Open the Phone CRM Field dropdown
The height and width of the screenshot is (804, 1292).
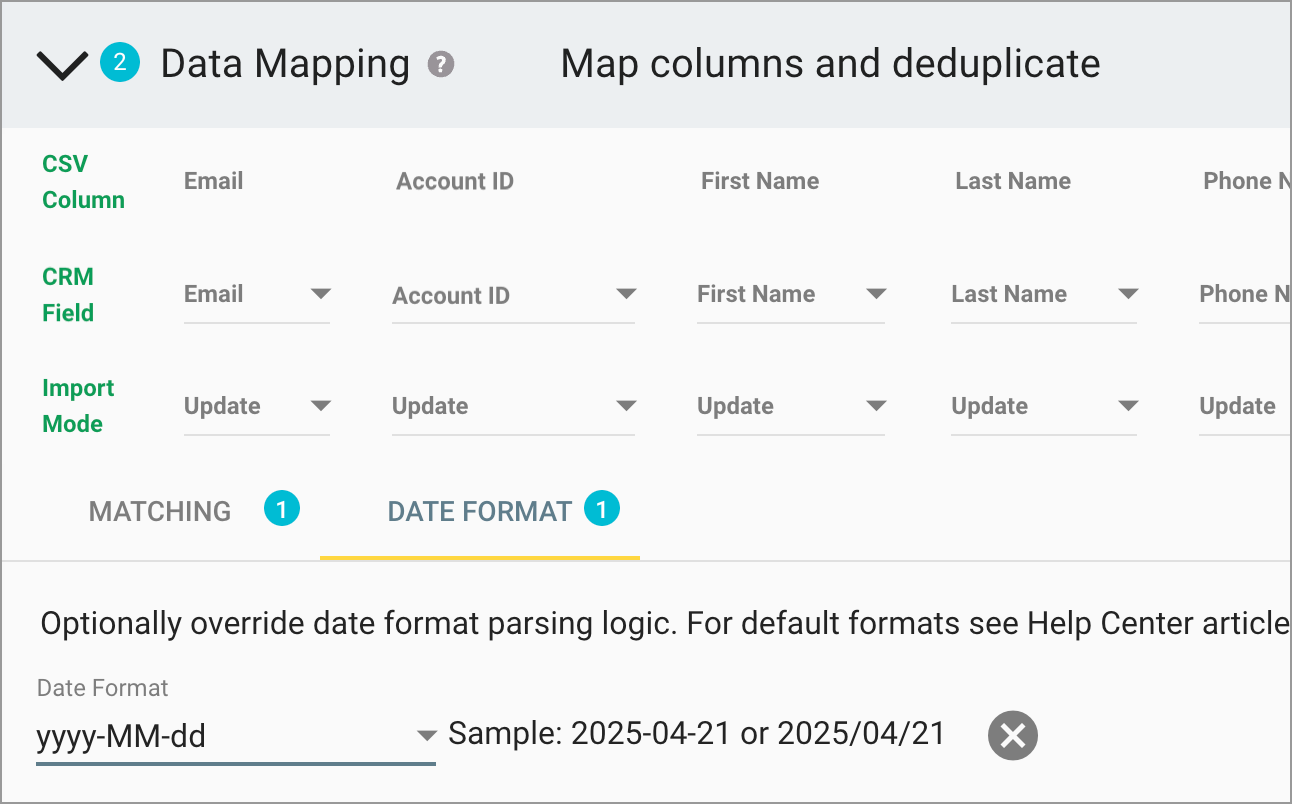[1245, 295]
